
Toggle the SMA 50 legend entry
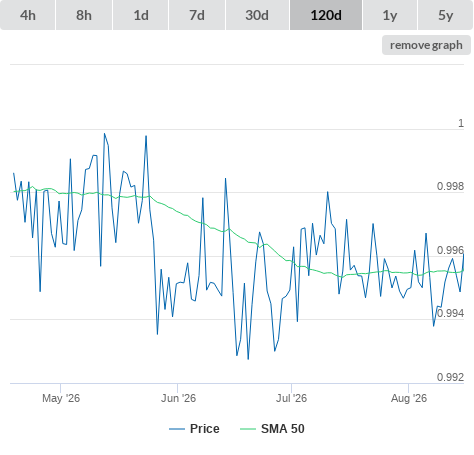click(283, 429)
